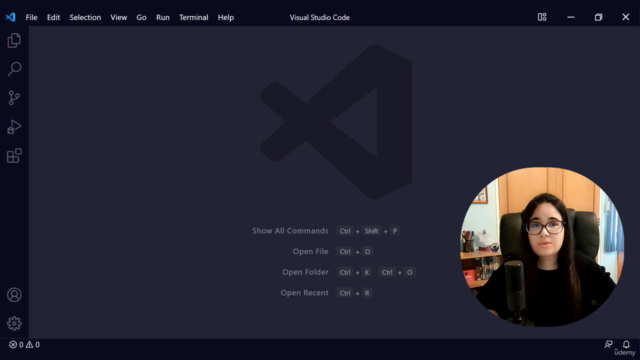
Task: Close the VS Code window
Action: point(626,17)
